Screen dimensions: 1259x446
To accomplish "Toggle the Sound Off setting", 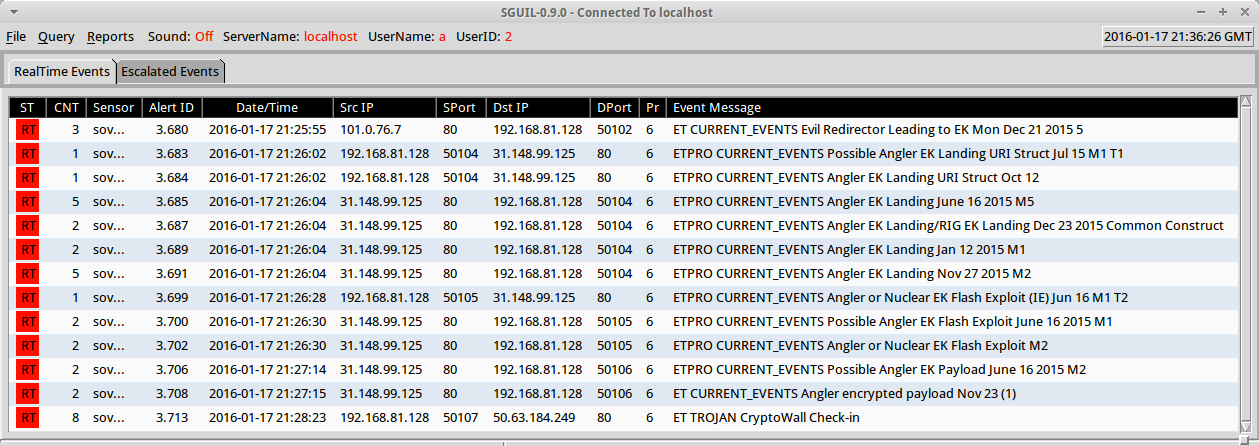I will tap(203, 37).
